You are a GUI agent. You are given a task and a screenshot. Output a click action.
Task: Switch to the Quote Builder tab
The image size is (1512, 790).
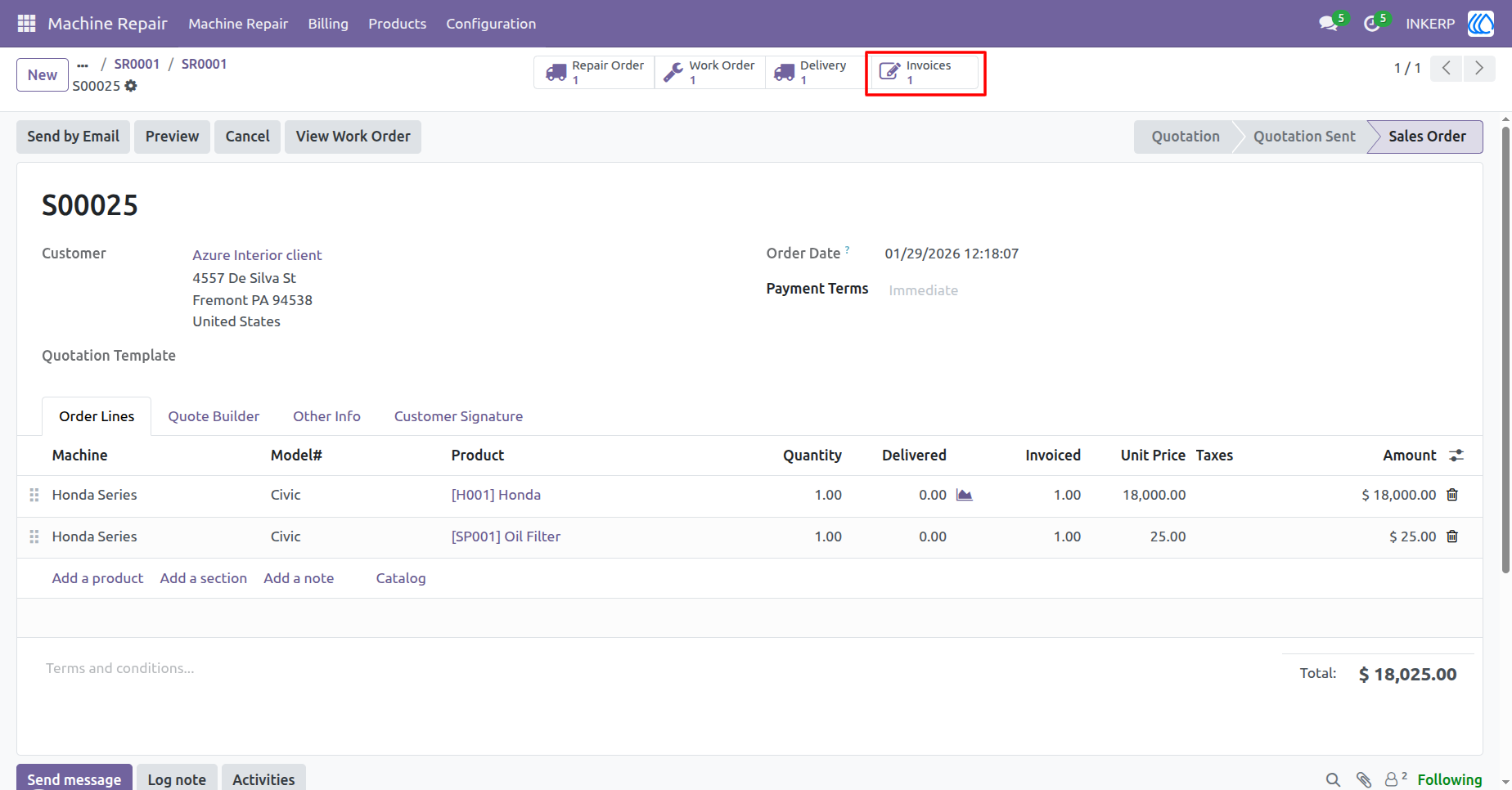coord(214,416)
